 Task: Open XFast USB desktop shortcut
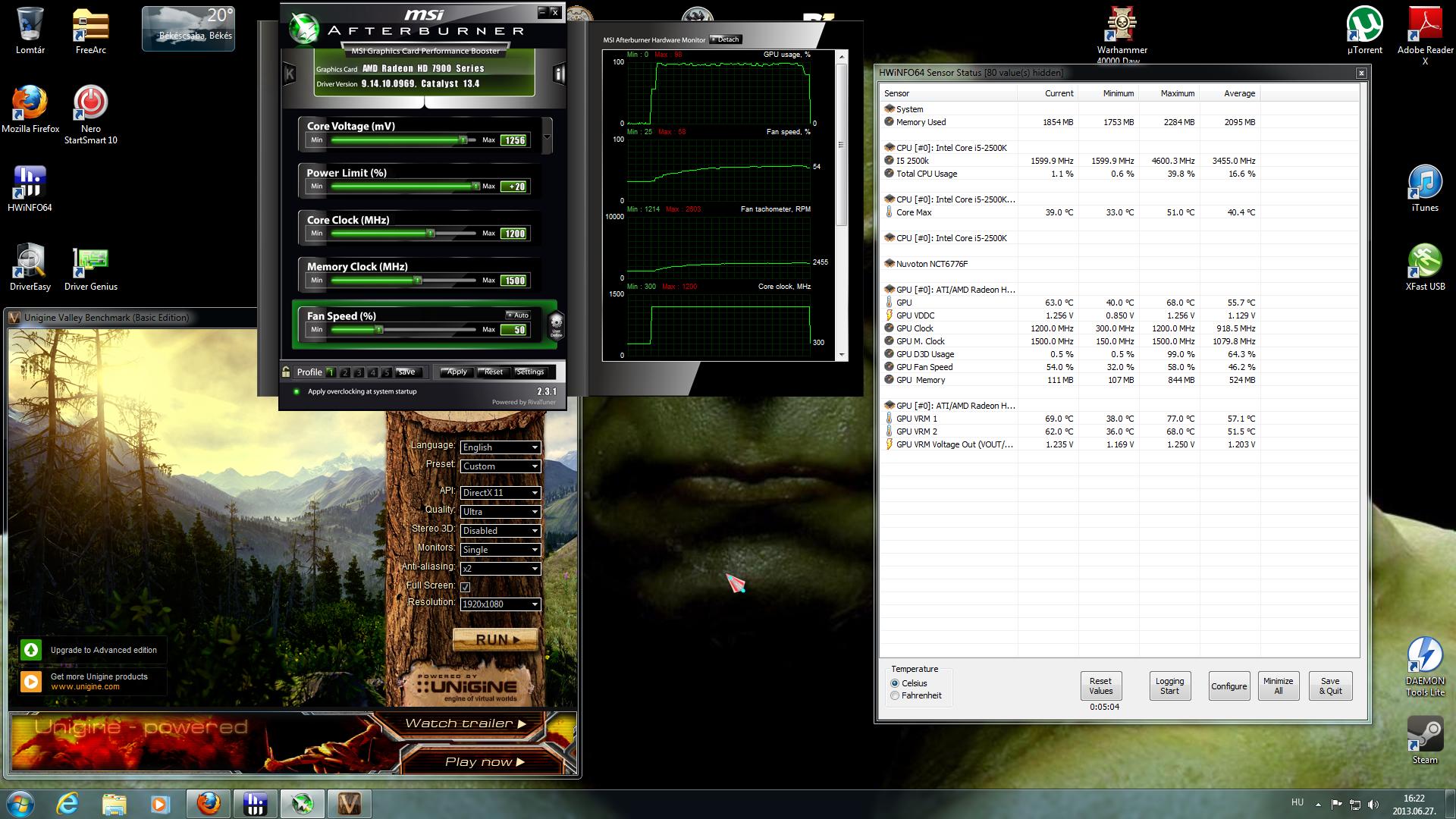(x=1425, y=268)
